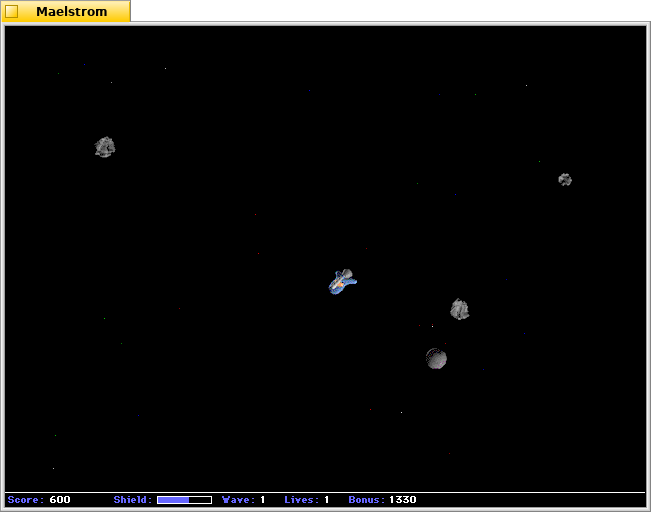
Task: Click the Shield label
Action: pos(133,500)
